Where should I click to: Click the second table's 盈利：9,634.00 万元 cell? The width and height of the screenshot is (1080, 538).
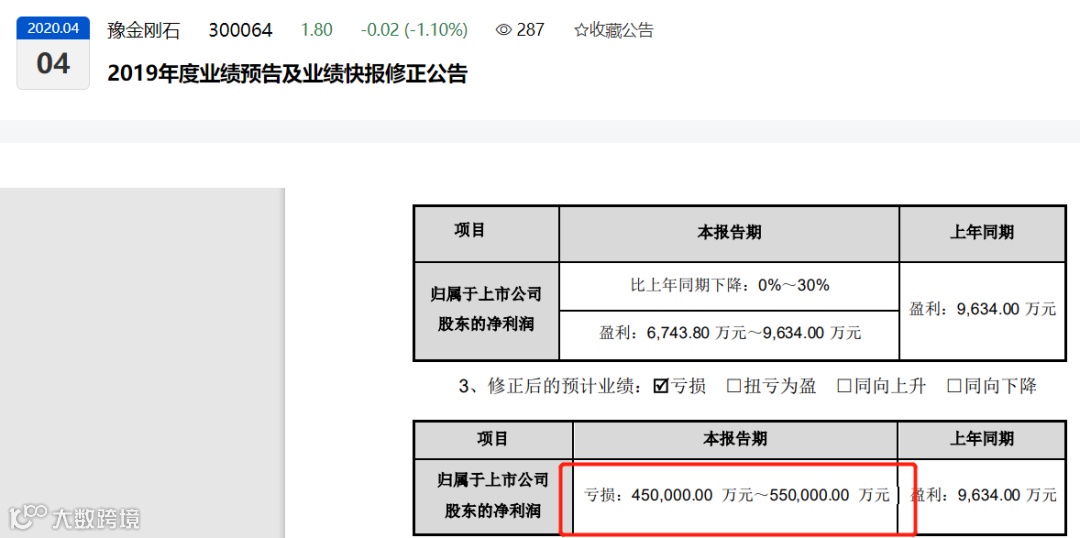tap(982, 495)
